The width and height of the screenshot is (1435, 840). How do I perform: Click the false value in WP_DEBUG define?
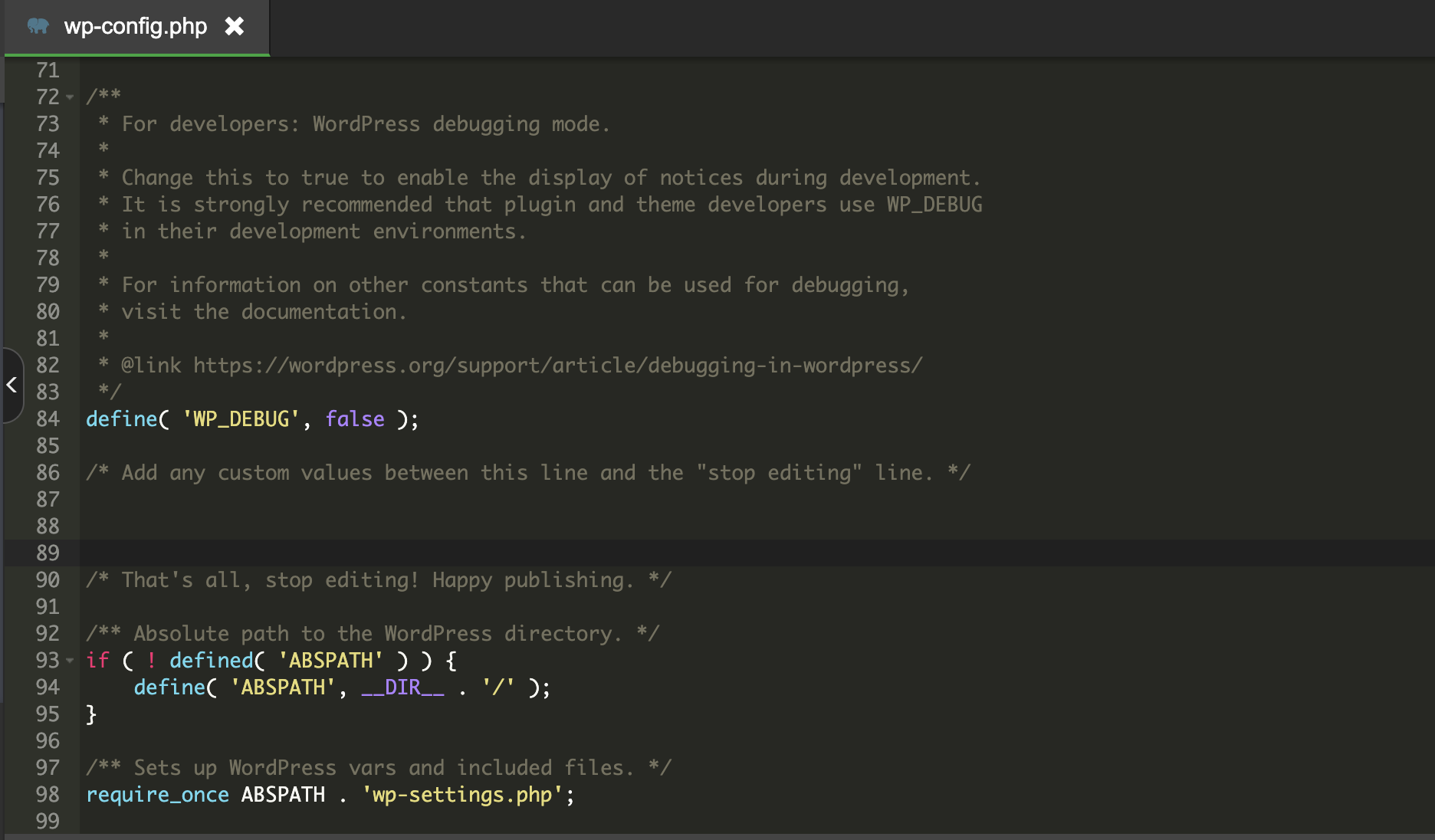355,419
